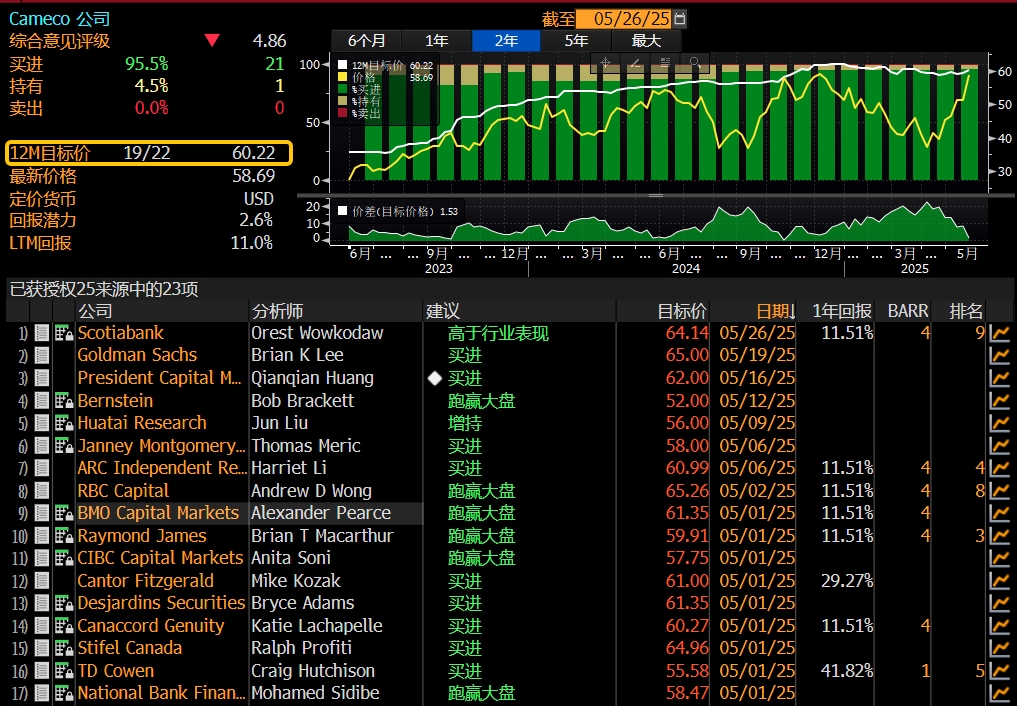Open the TD Cowen firm link

[116, 671]
